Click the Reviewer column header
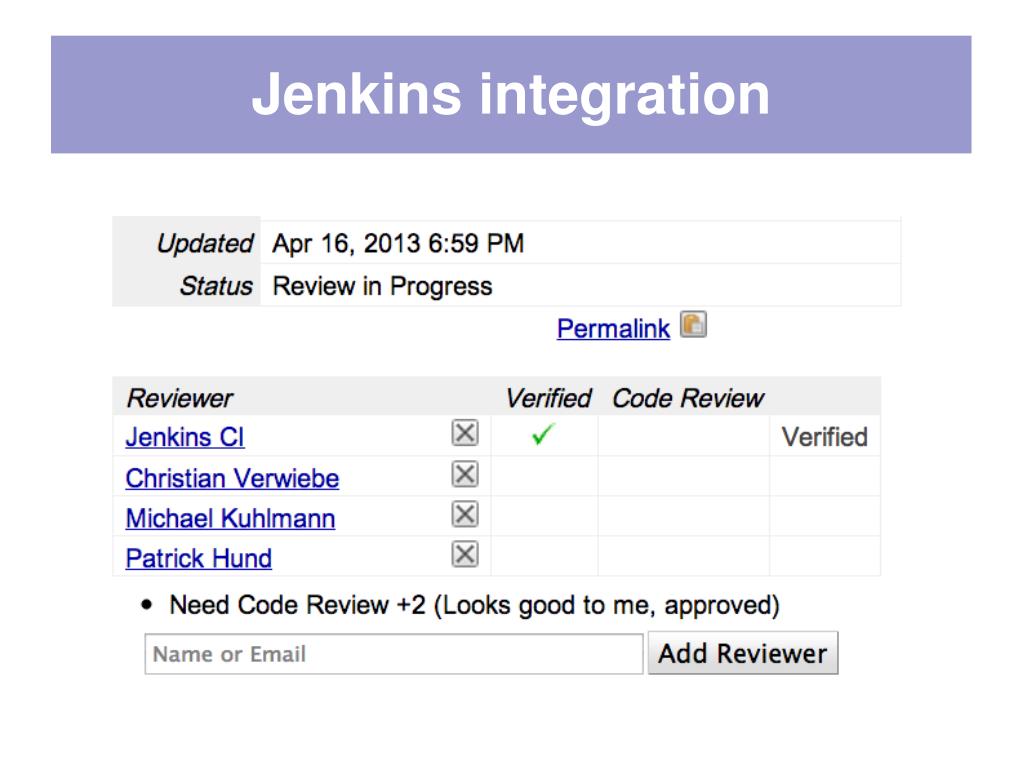 coord(179,398)
